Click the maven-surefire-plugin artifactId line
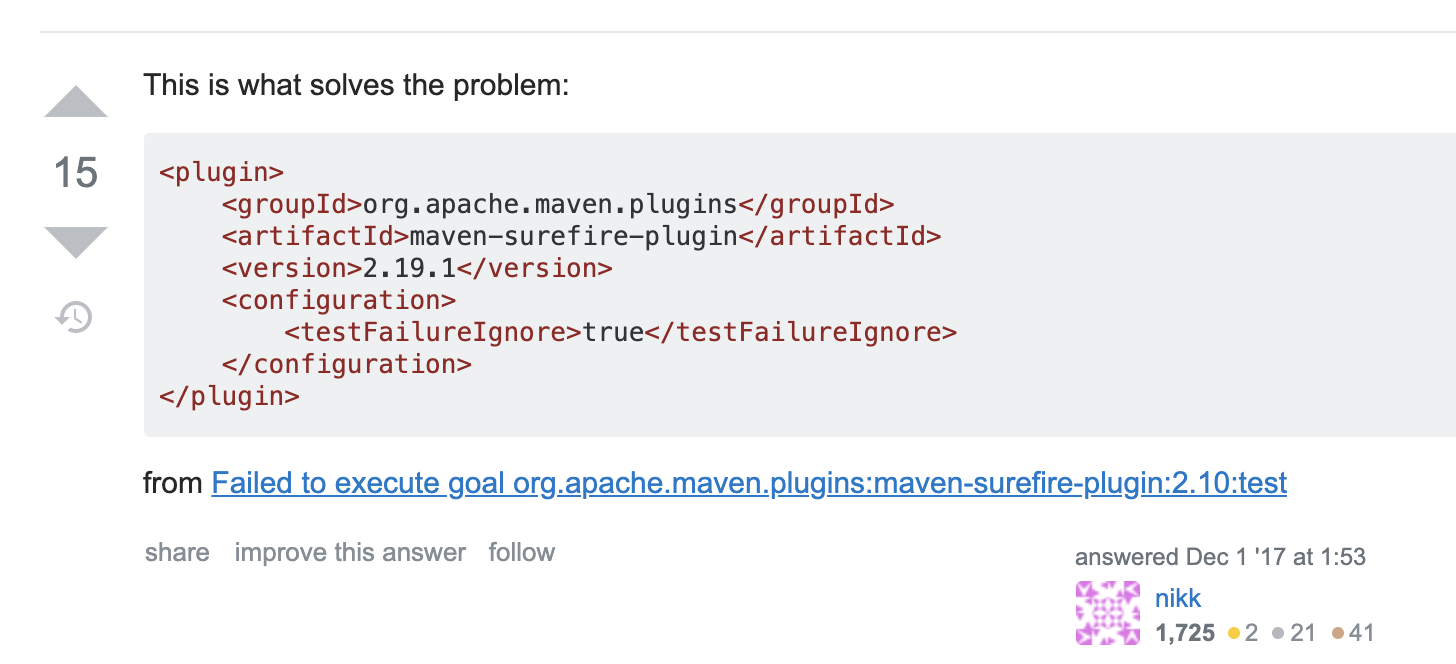The image size is (1456, 664). point(582,236)
